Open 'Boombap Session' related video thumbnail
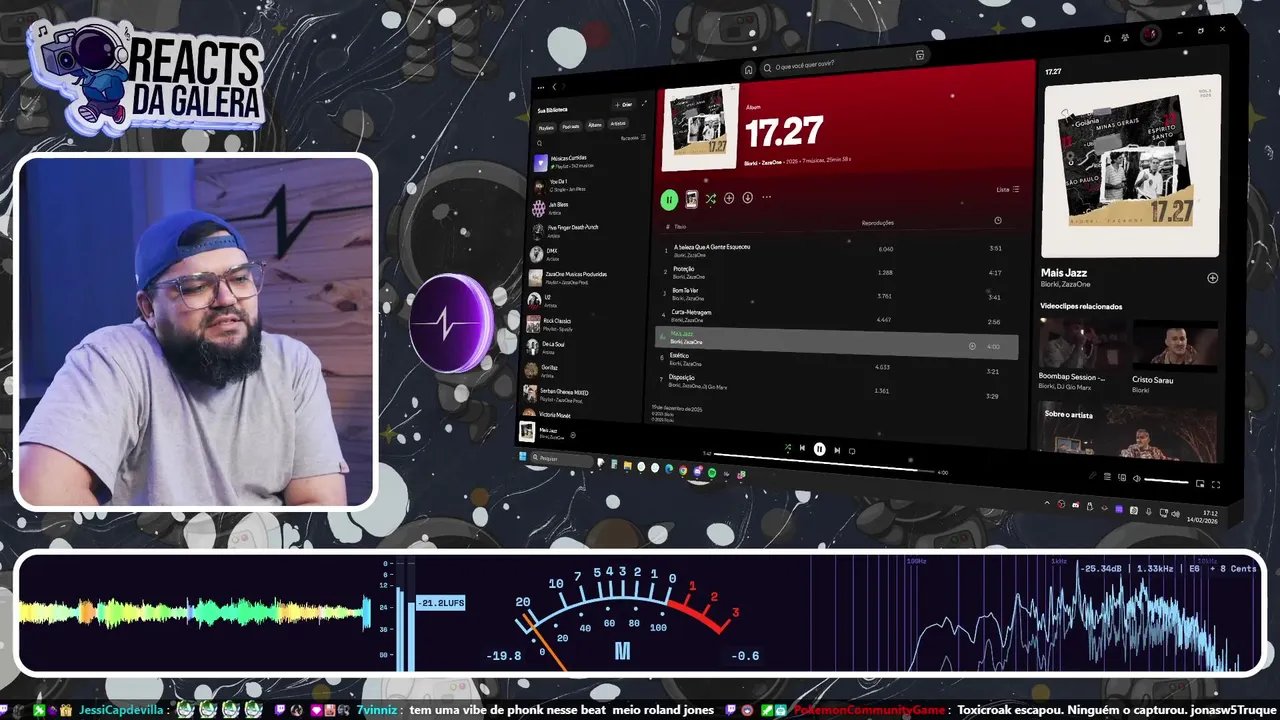Screen dimensions: 1280x720 [x=1081, y=344]
